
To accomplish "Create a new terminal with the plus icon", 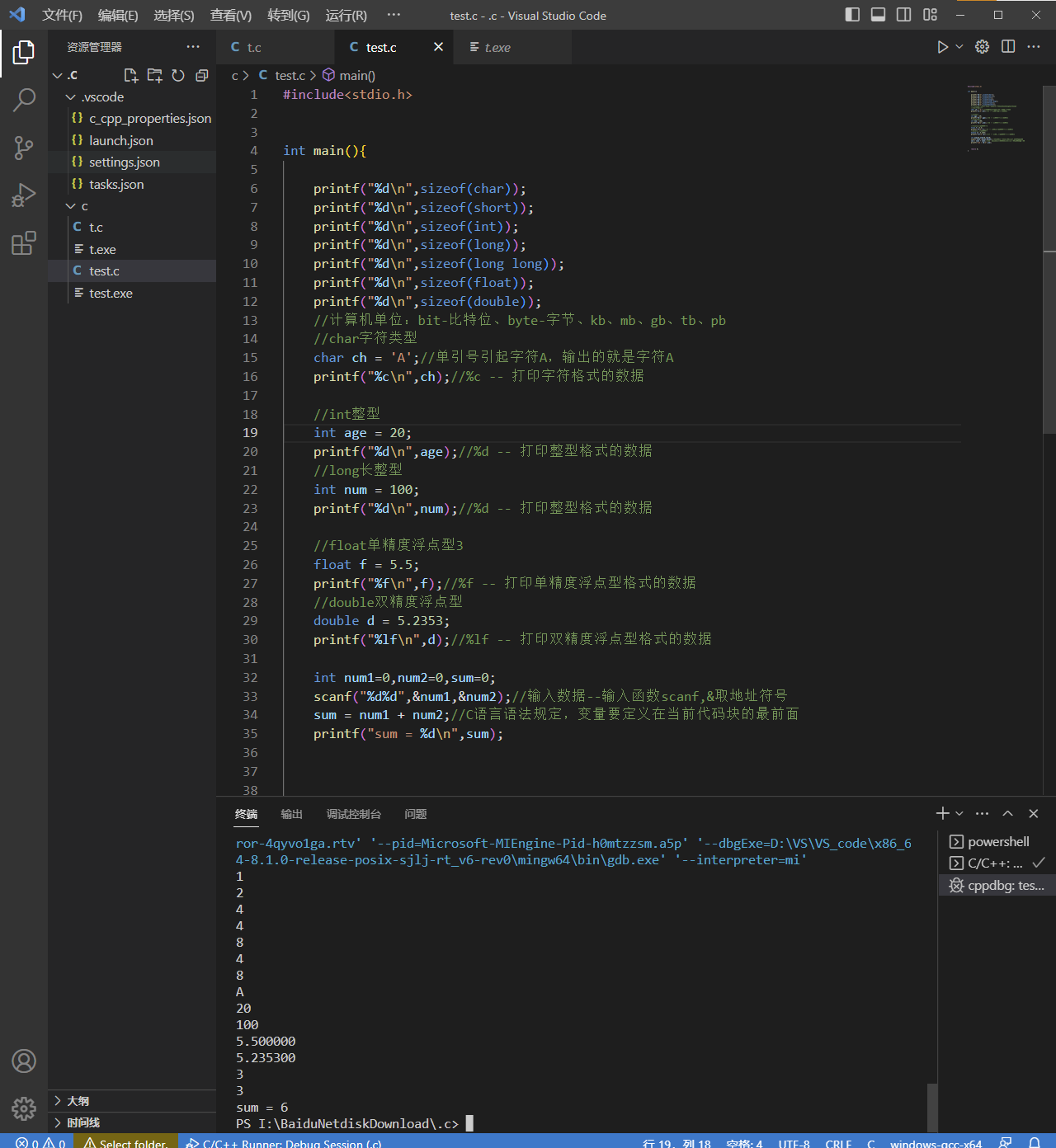I will [x=942, y=813].
